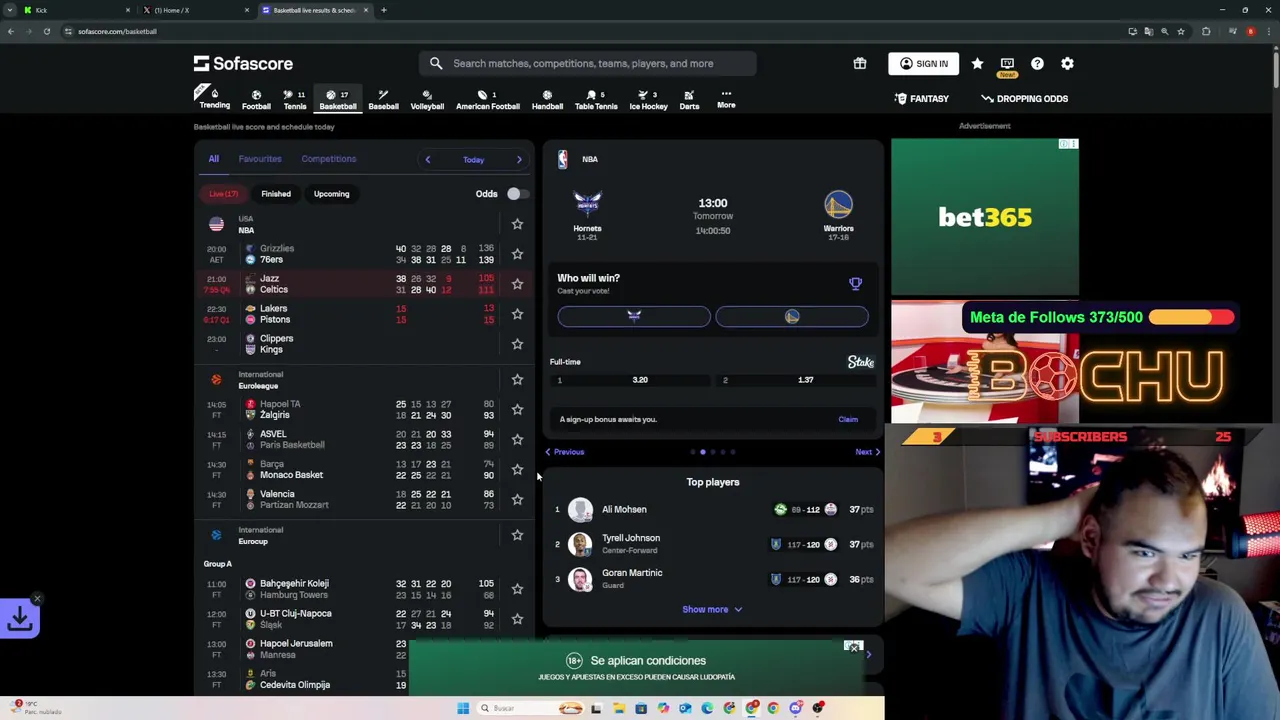Filter by Upcoming matches
This screenshot has height=720, width=1280.
click(x=331, y=194)
